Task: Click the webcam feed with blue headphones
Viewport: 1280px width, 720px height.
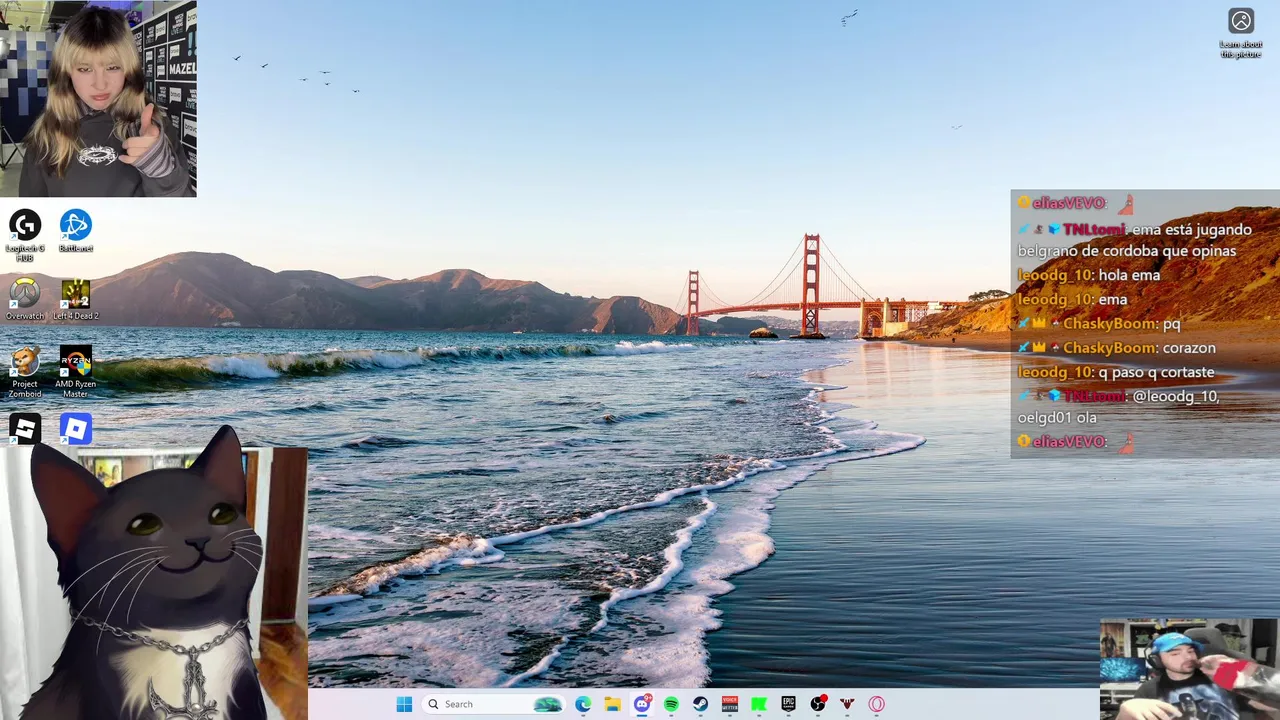Action: [x=1188, y=669]
